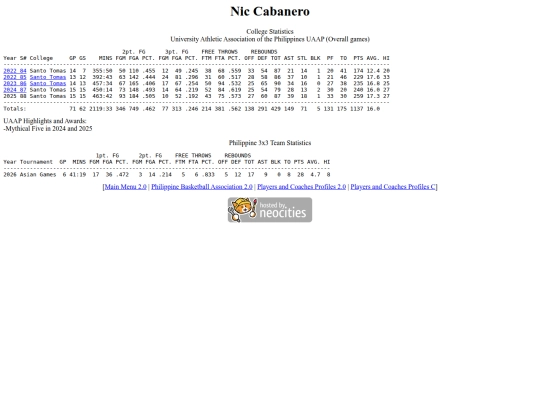The width and height of the screenshot is (540, 405).
Task: Click the College Statistics heading
Action: pyautogui.click(x=270, y=31)
